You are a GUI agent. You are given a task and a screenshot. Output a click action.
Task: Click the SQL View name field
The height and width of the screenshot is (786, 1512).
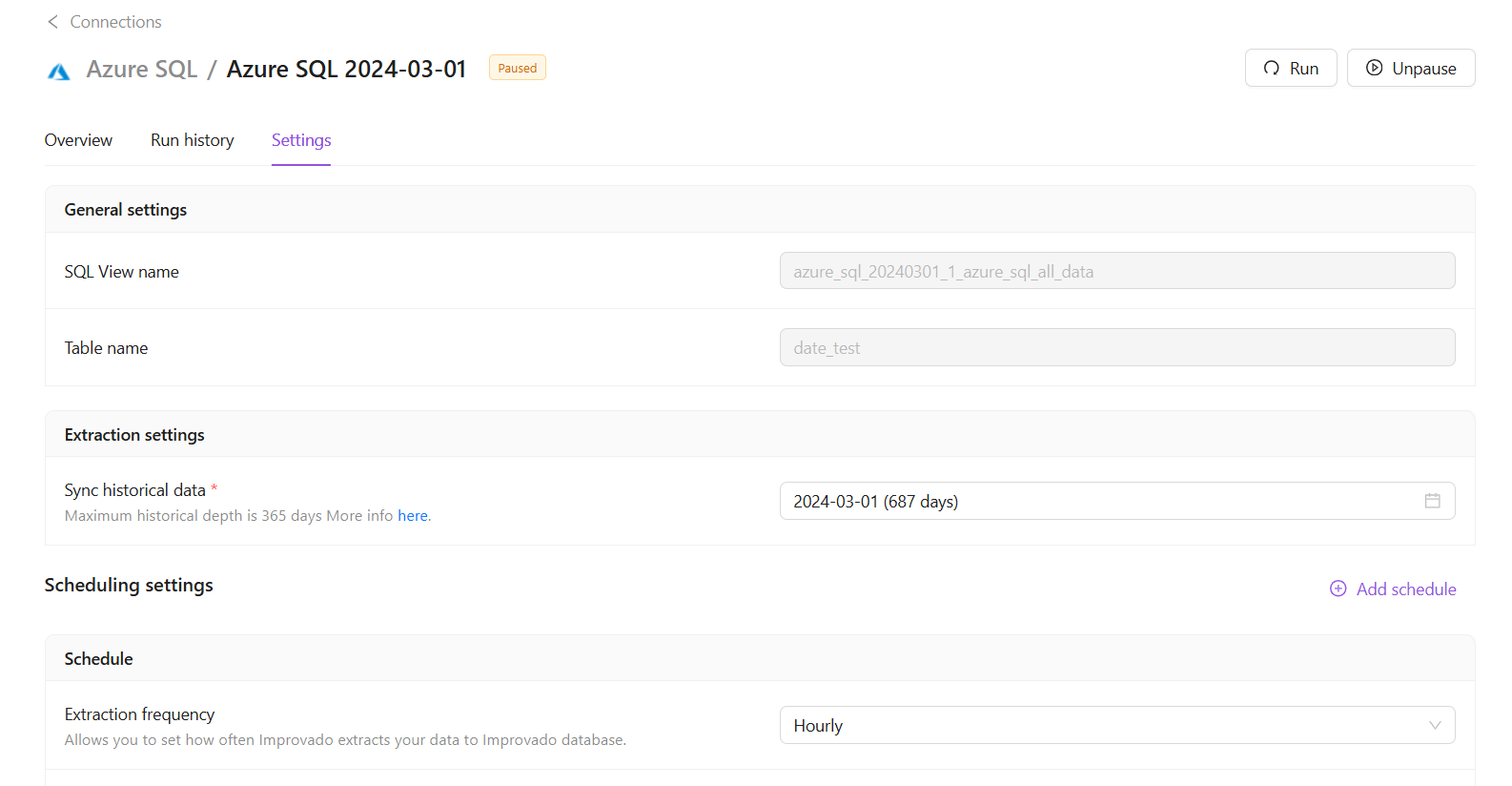(x=1116, y=271)
